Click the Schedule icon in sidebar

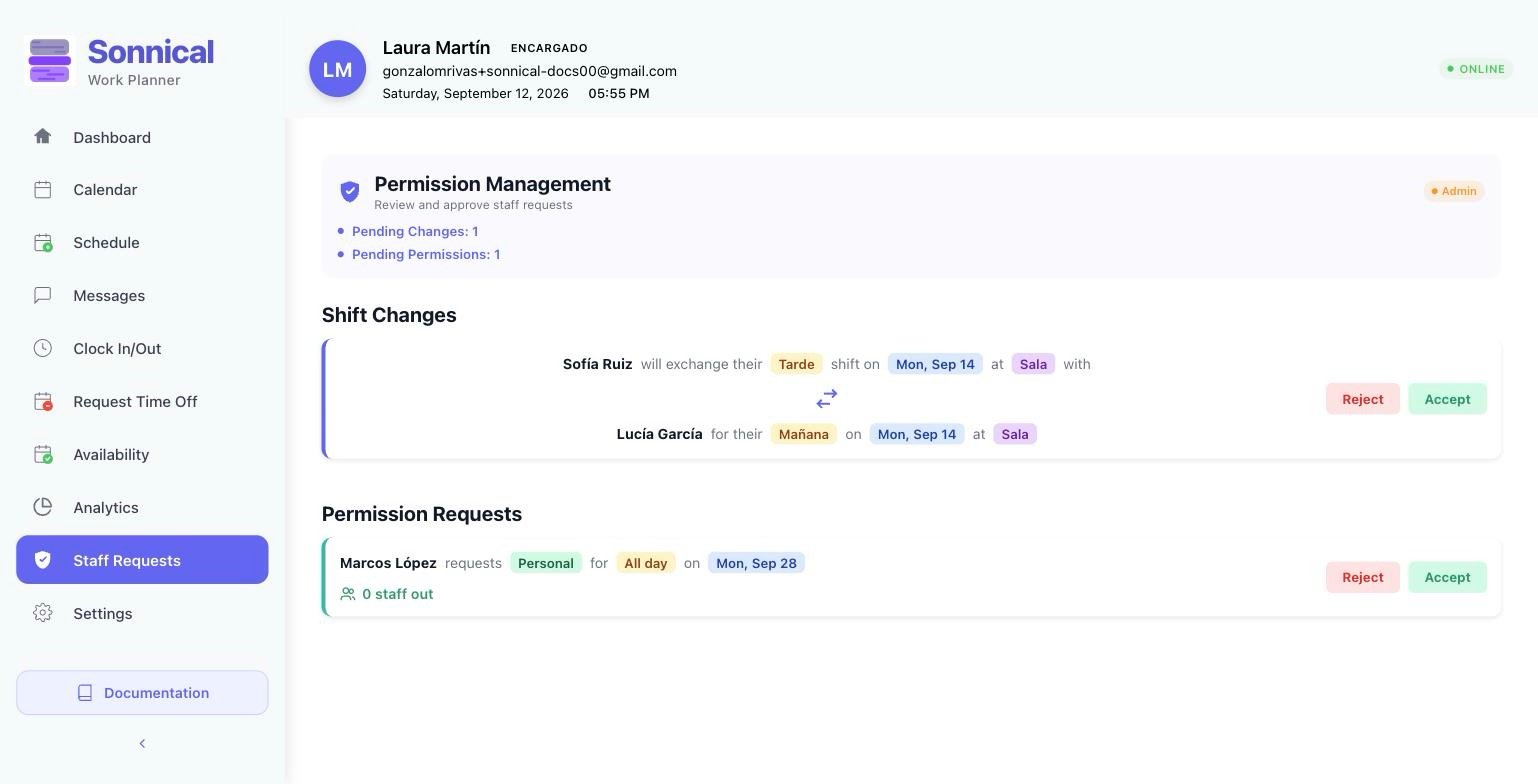[43, 242]
